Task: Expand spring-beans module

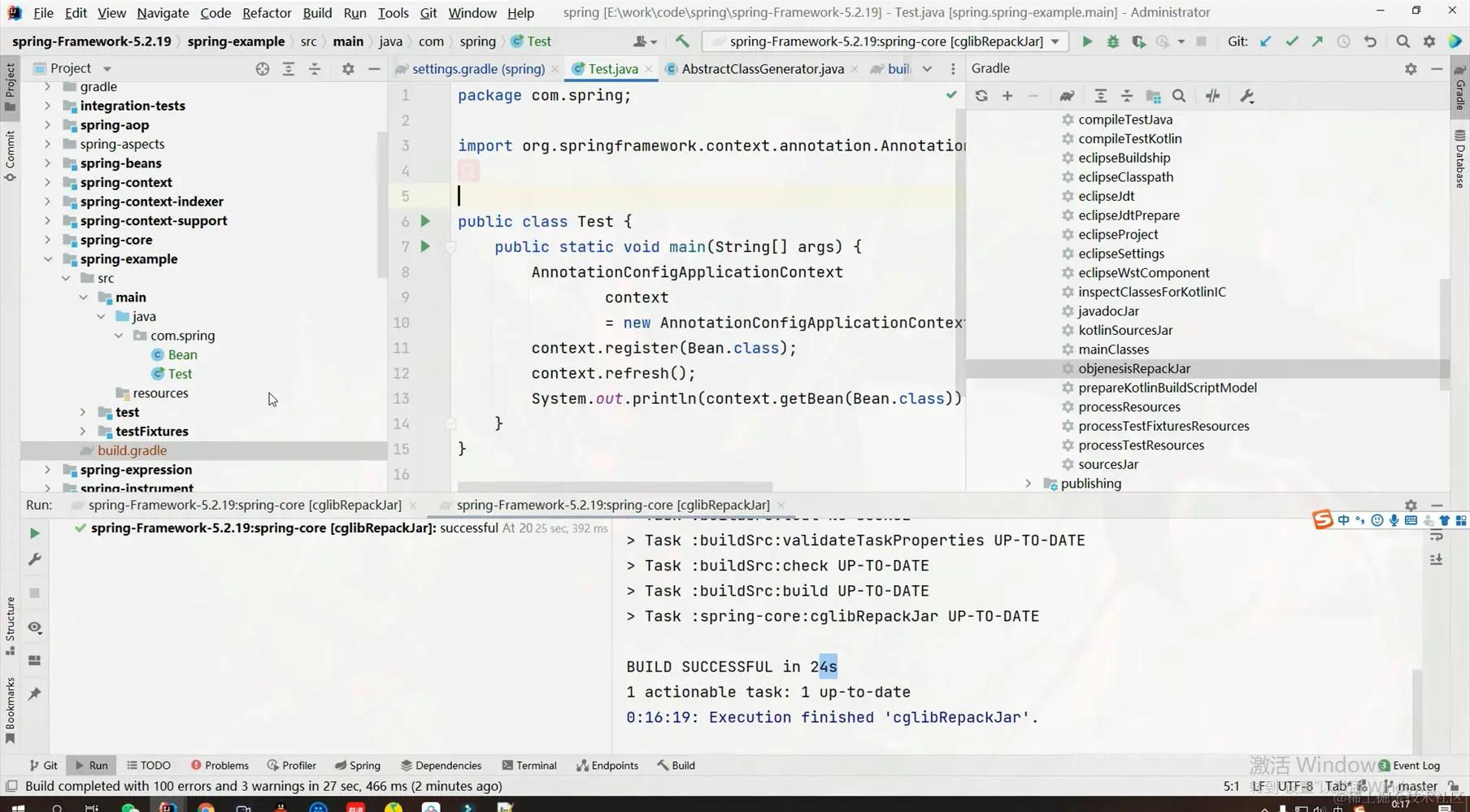Action: click(47, 163)
